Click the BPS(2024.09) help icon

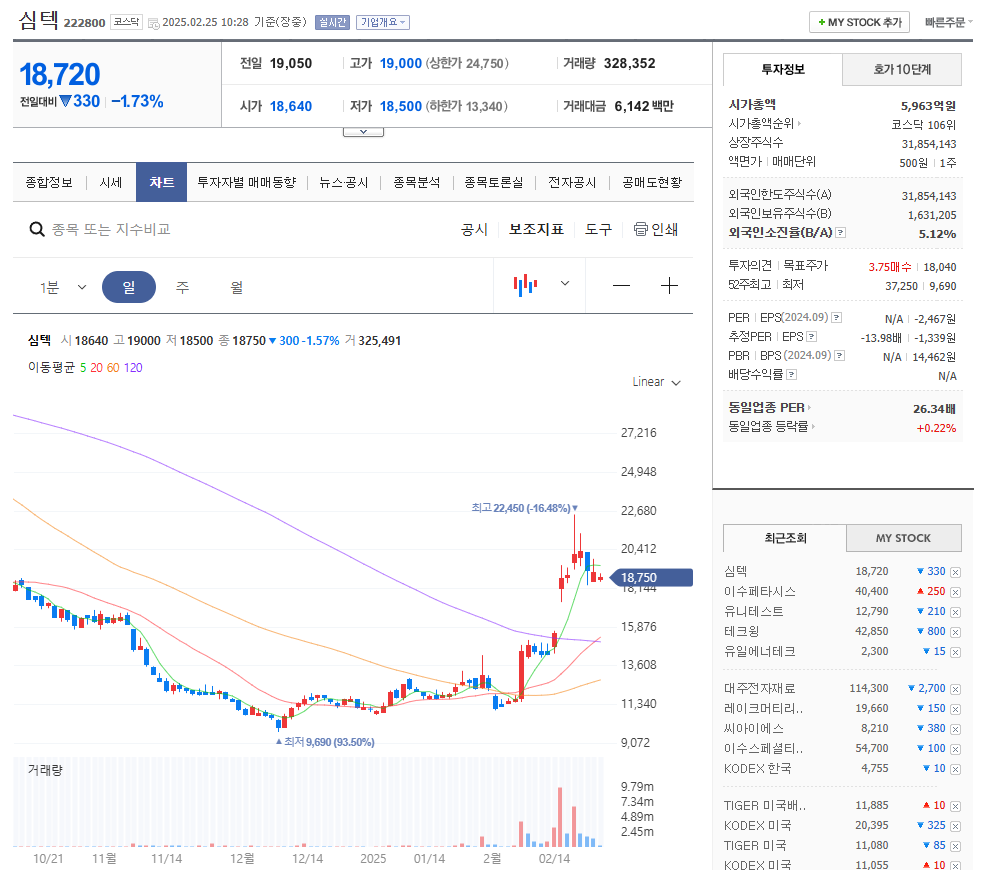[x=838, y=354]
